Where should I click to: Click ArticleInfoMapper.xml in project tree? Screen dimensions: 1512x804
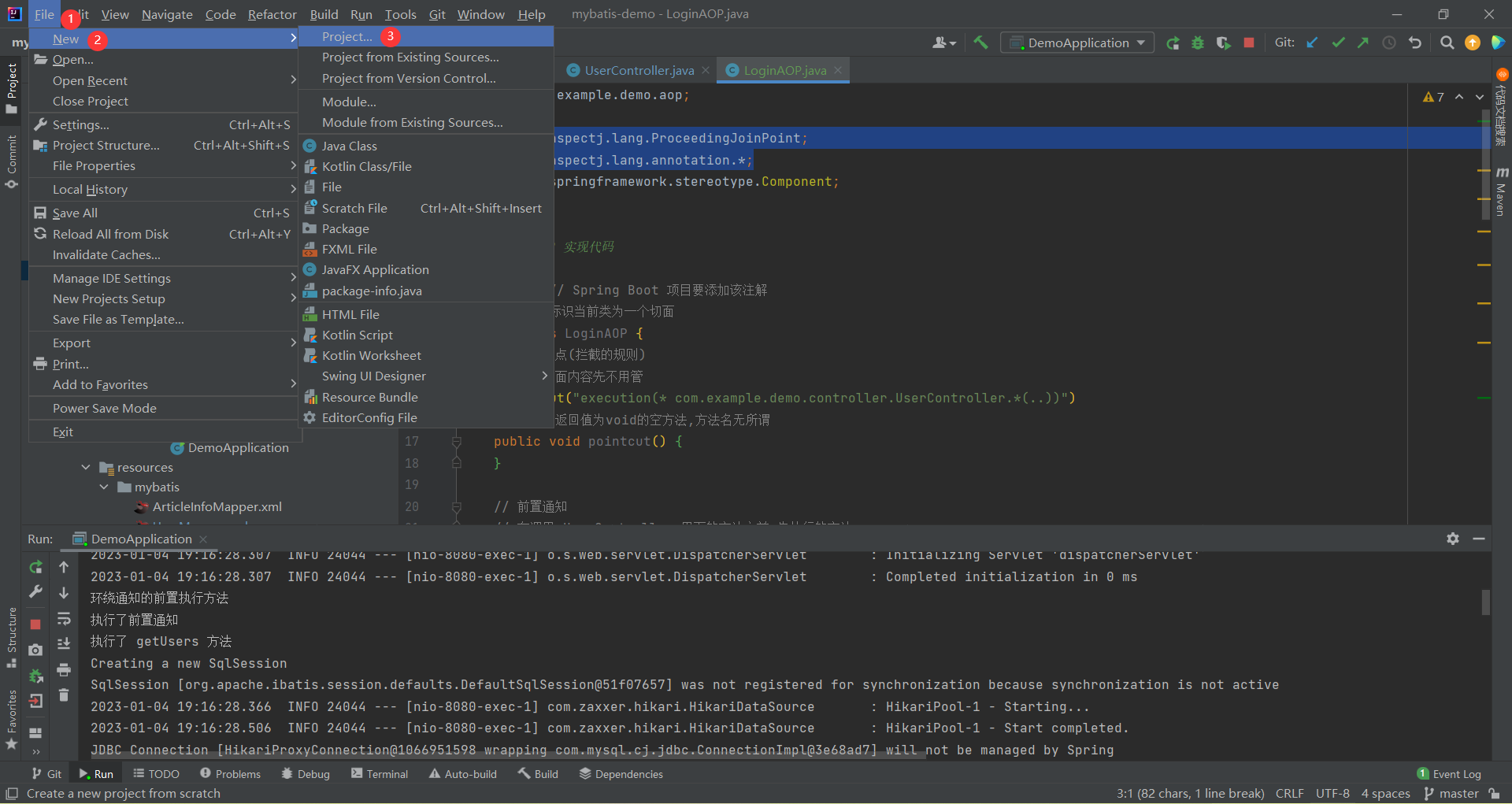coord(217,506)
